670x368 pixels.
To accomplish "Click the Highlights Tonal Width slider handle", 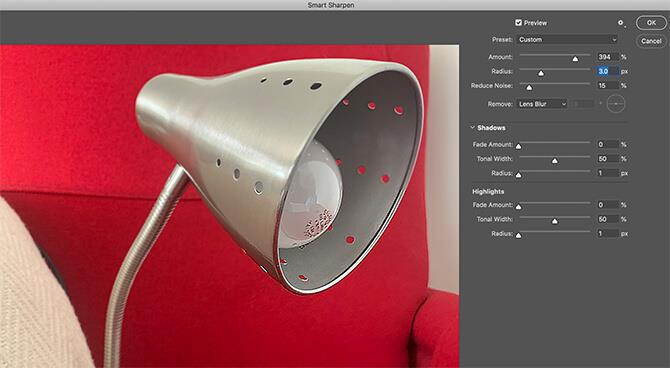I will (x=555, y=221).
